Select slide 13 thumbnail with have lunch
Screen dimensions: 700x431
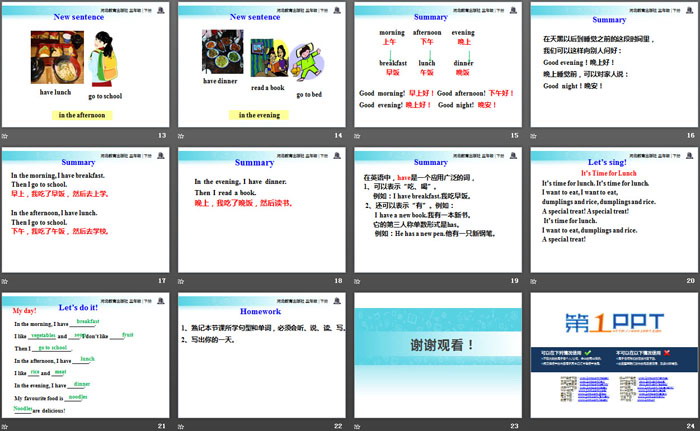pos(85,64)
